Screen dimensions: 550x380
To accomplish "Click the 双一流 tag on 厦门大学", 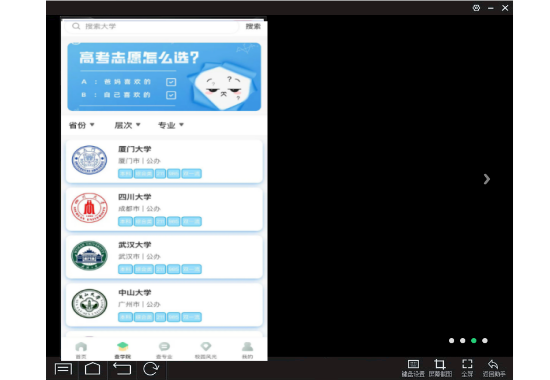I will (192, 174).
